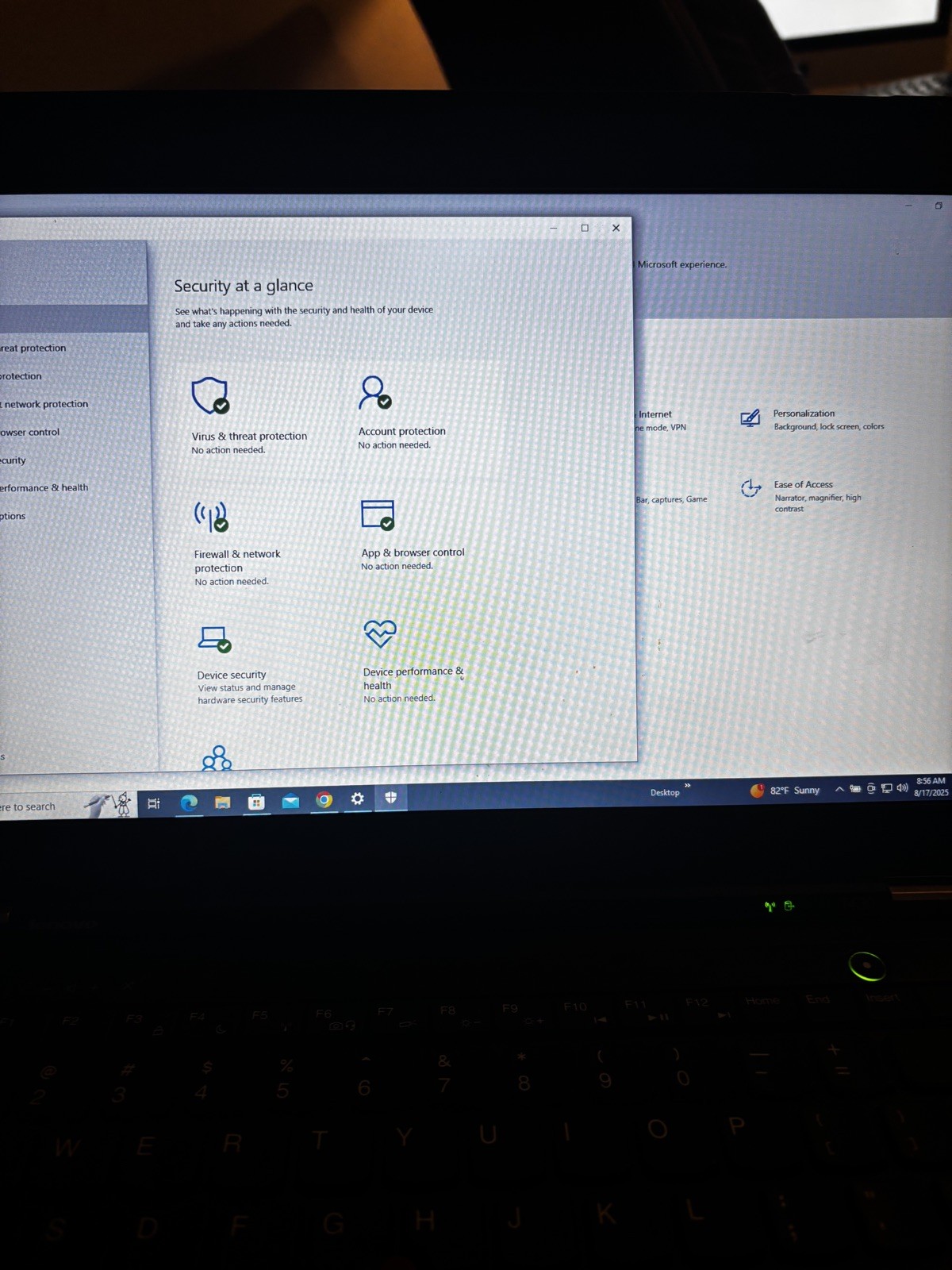Open the network tray icon
The image size is (952, 1270).
pos(887,788)
